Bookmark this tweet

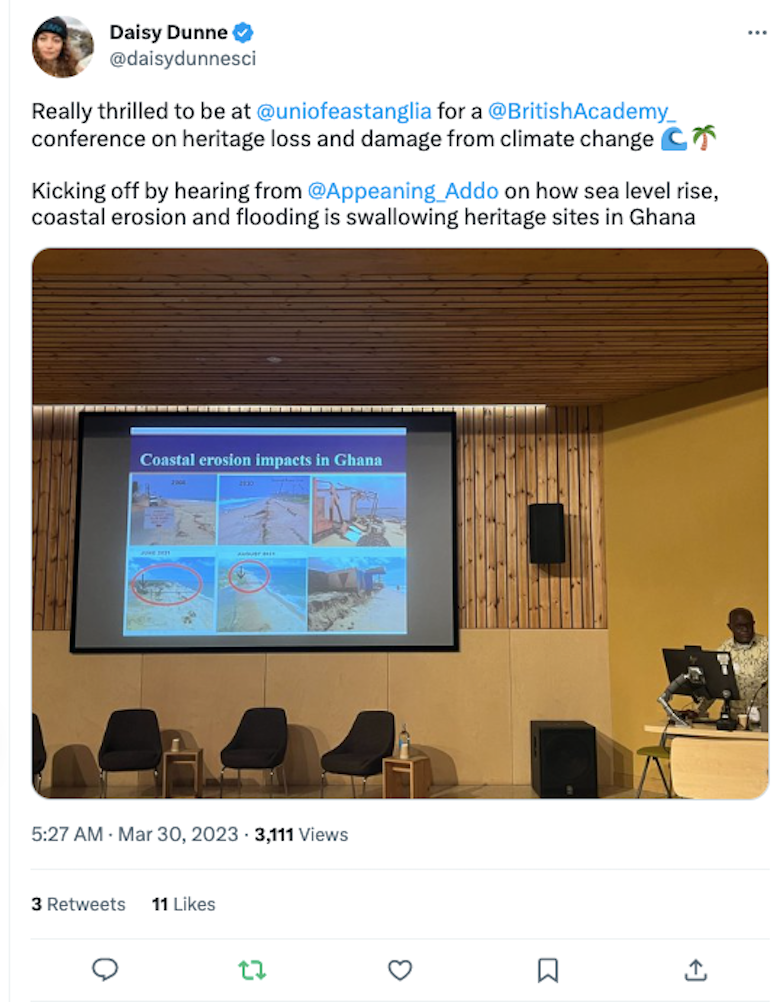point(547,970)
